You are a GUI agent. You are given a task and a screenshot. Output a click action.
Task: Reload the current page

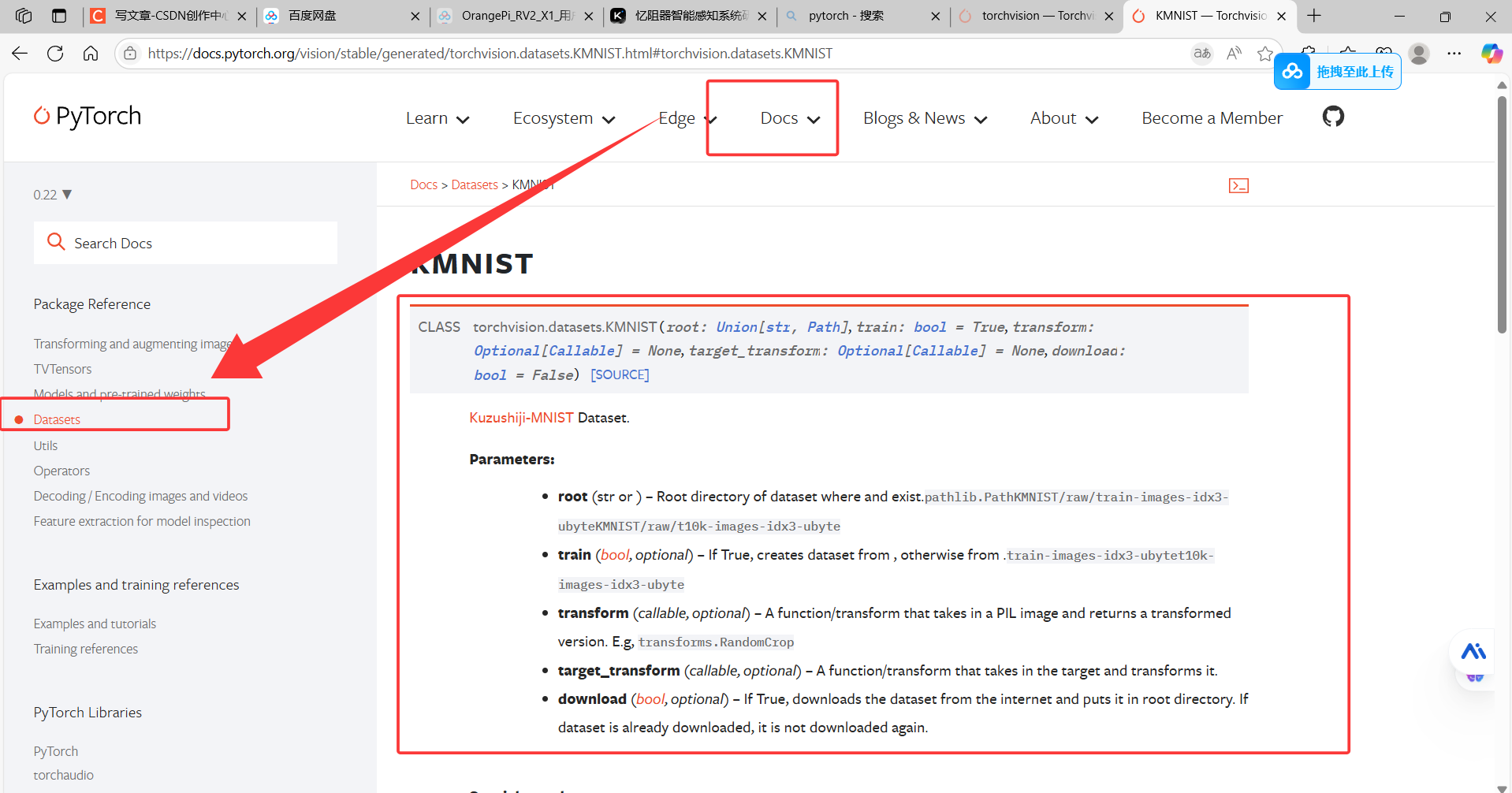coord(55,54)
